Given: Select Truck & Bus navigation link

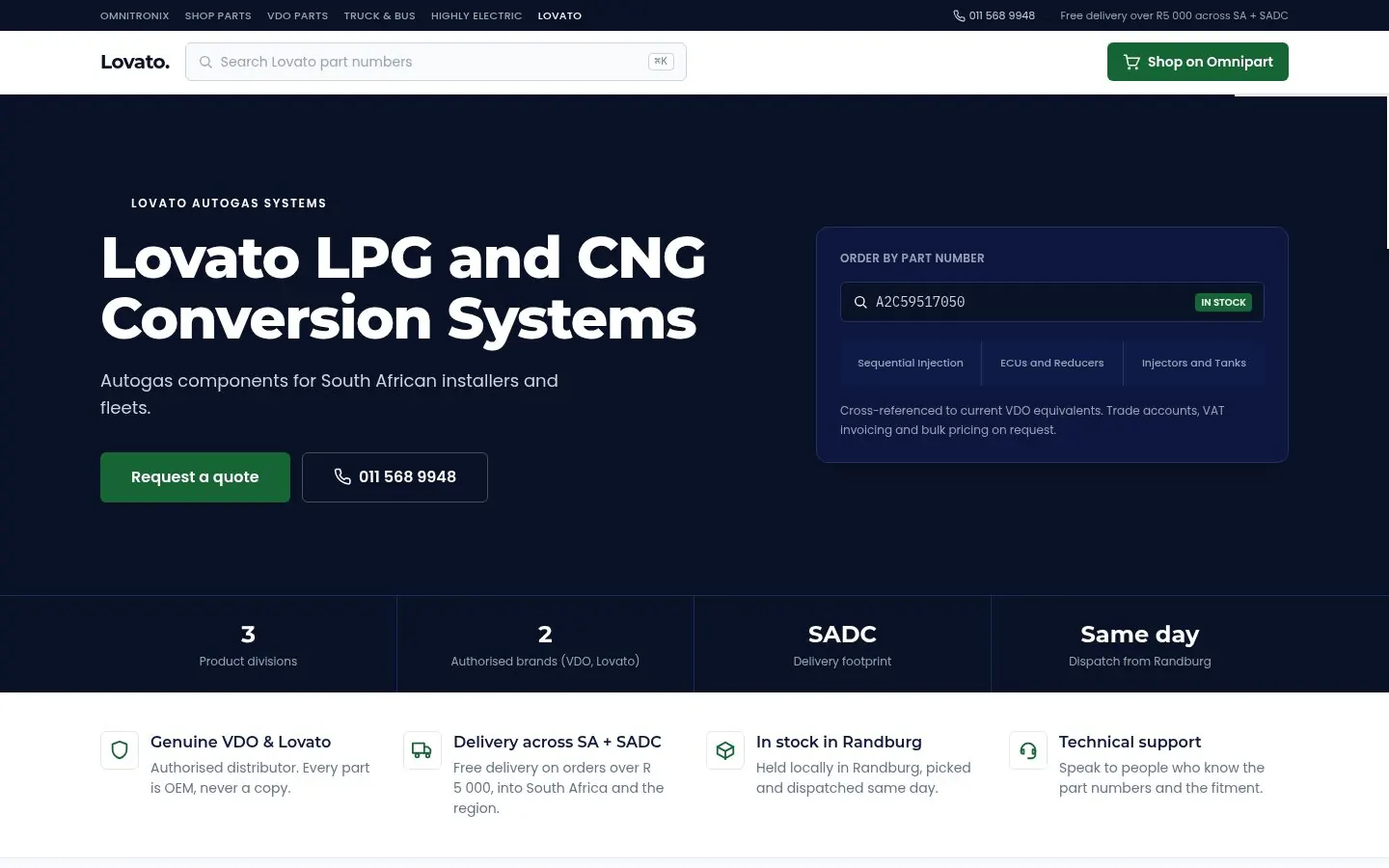Looking at the screenshot, I should (379, 15).
